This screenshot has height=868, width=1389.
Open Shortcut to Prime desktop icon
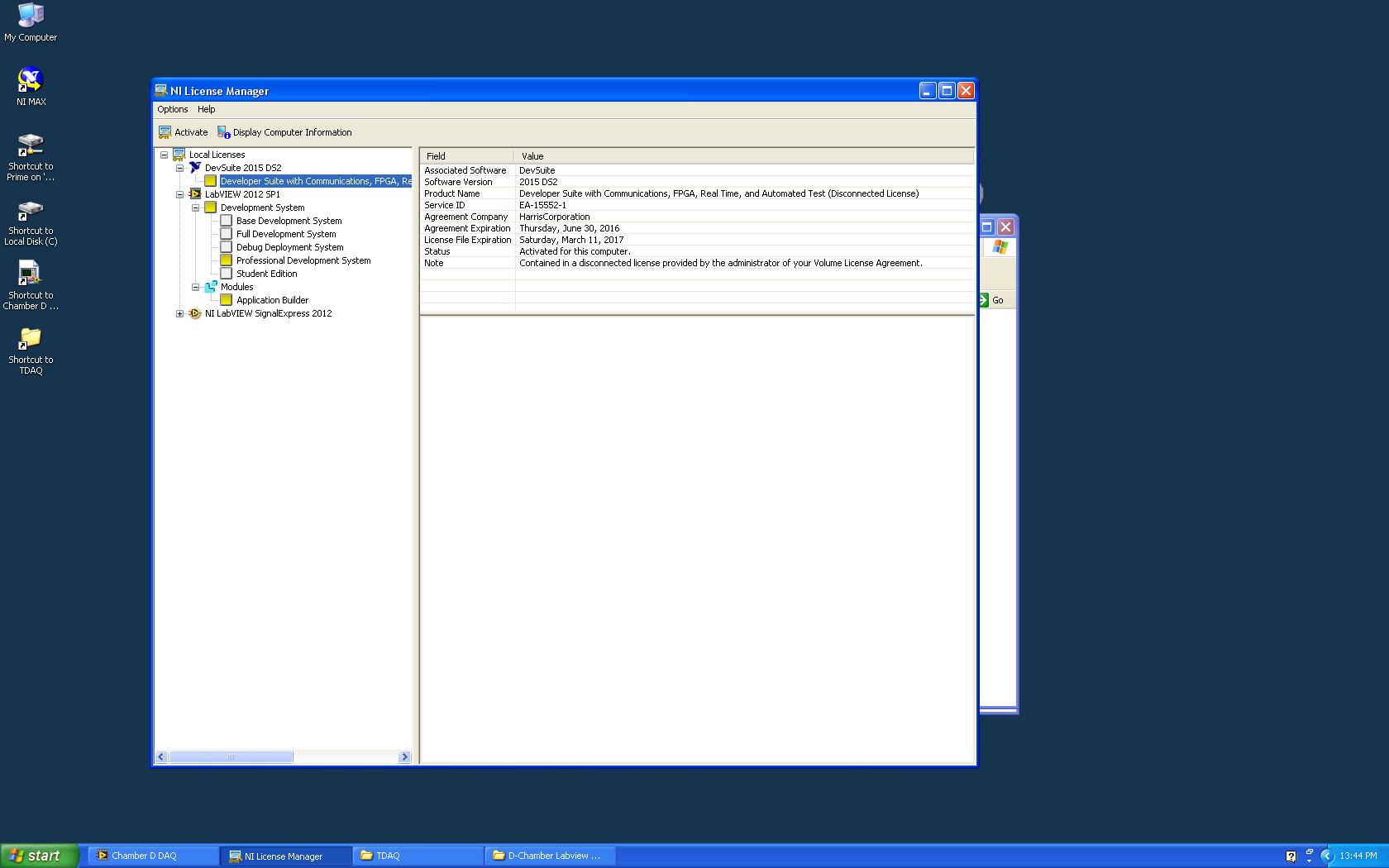coord(31,157)
